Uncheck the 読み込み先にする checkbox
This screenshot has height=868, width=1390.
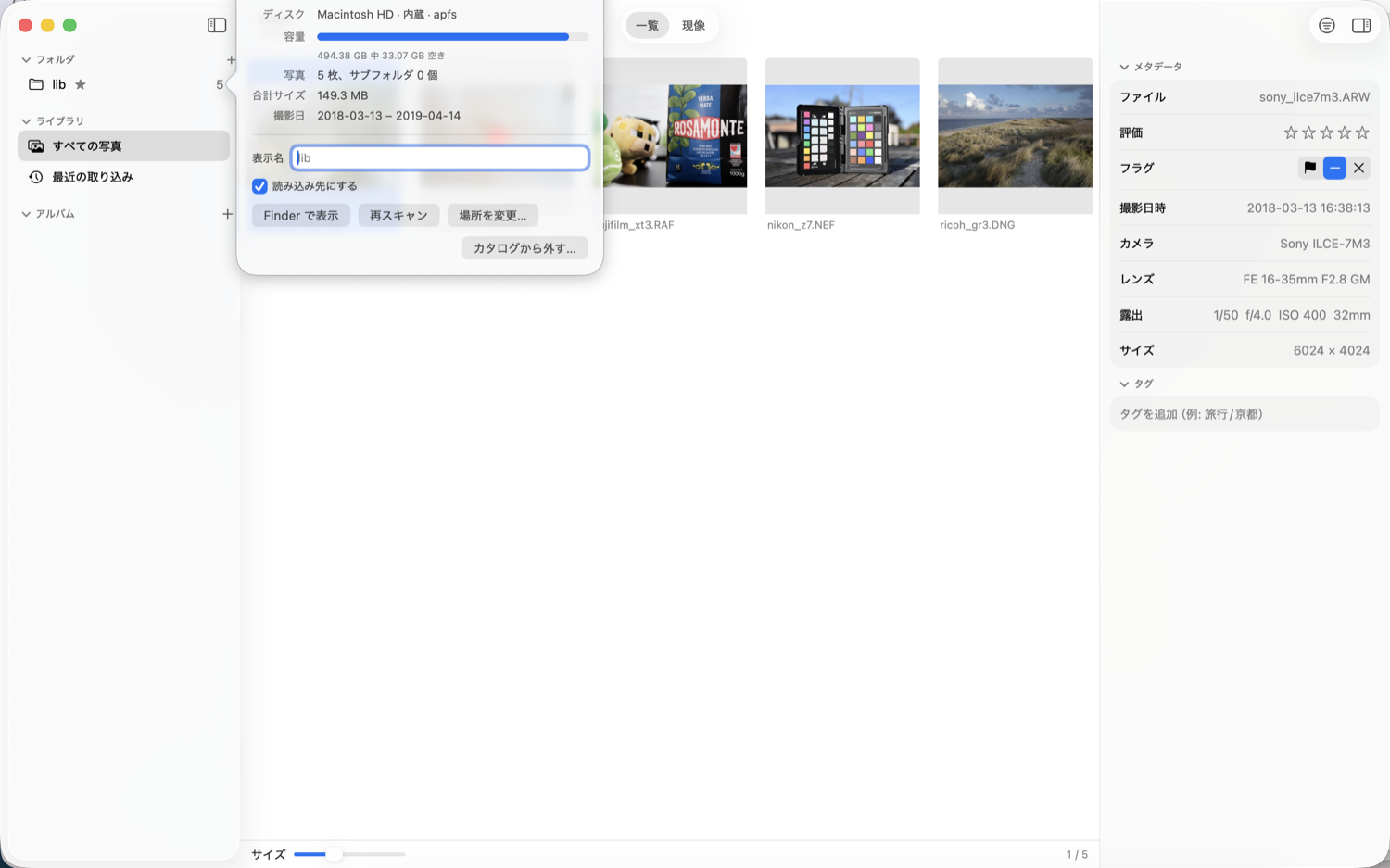259,186
